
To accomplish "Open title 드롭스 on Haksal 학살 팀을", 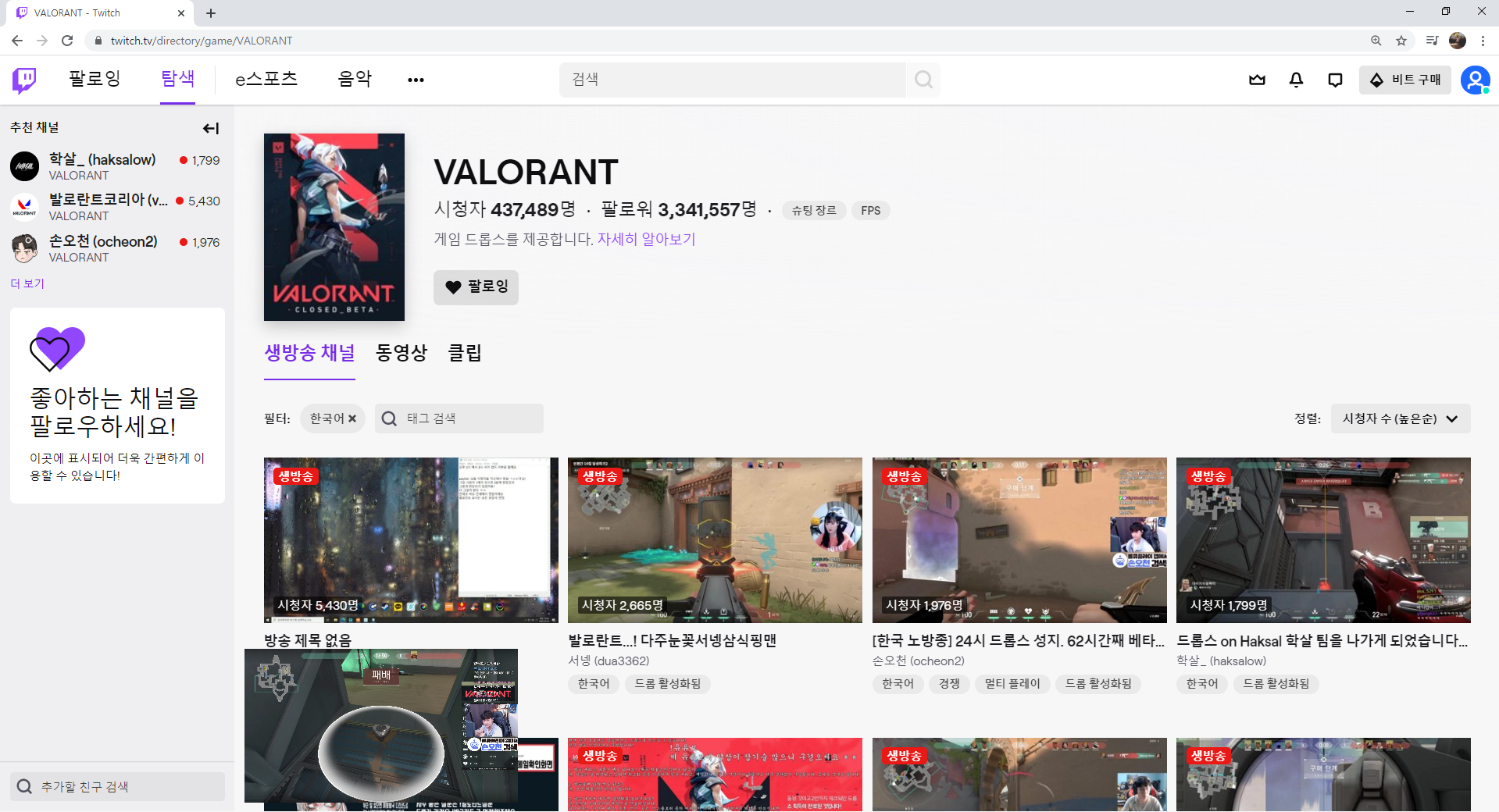I will pyautogui.click(x=1322, y=640).
